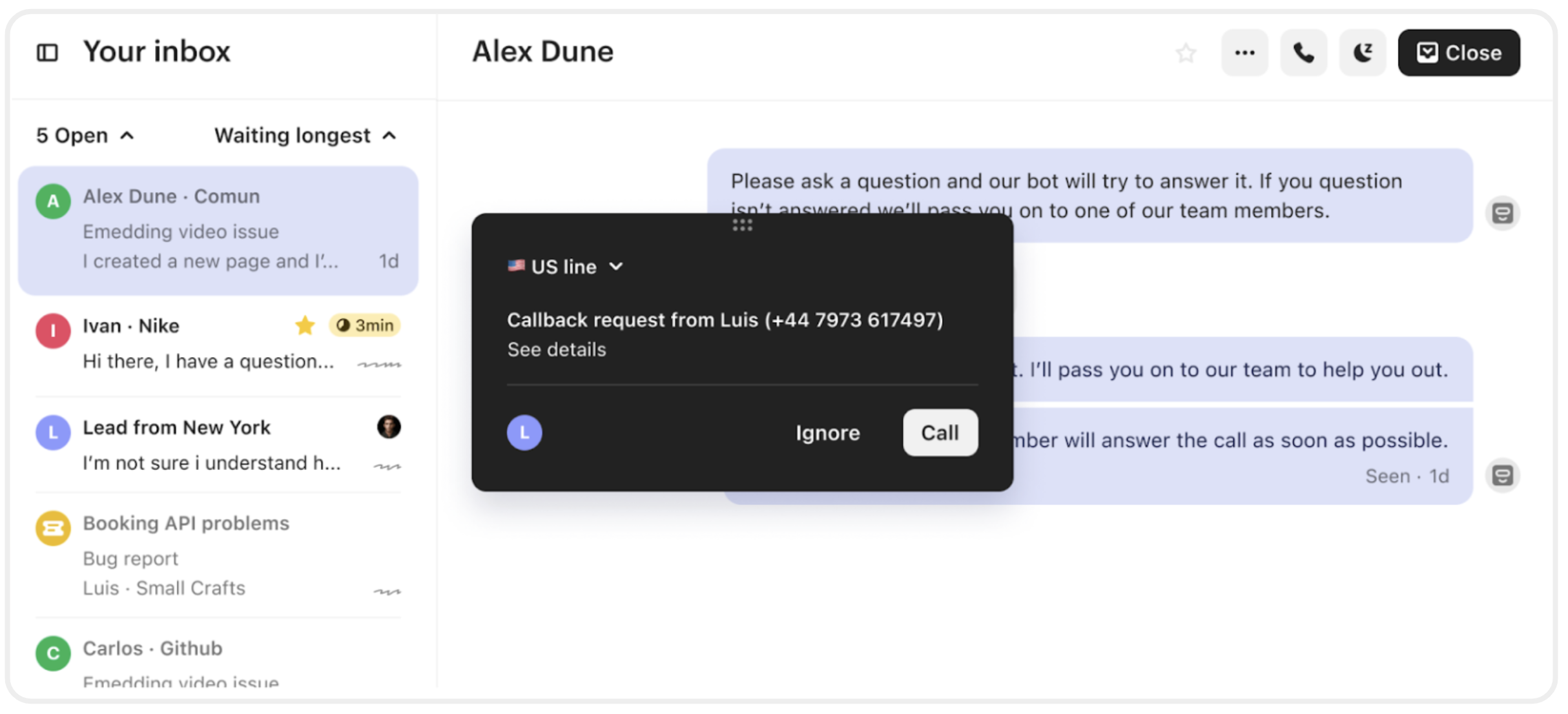Click the assignee photo on New York lead
Image resolution: width=1568 pixels, height=714 pixels.
click(389, 427)
